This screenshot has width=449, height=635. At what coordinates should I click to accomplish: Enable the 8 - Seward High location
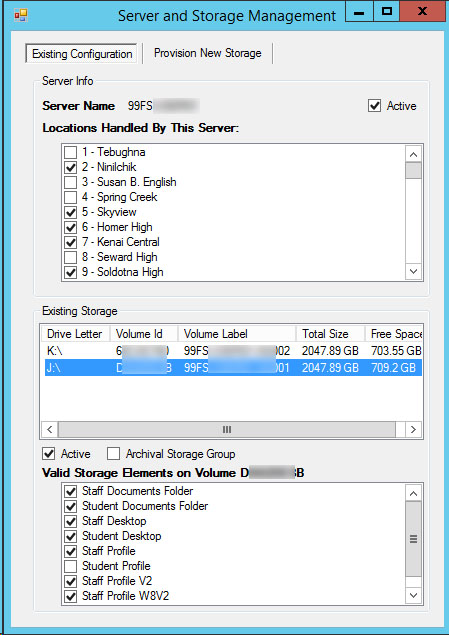click(71, 257)
